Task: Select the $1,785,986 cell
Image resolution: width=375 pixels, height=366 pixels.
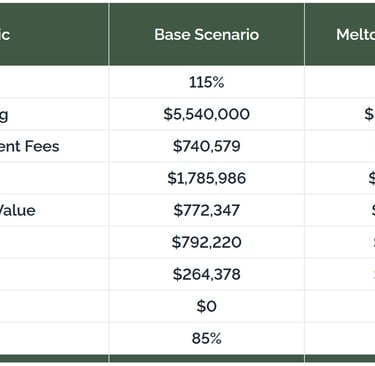Action: (207, 178)
